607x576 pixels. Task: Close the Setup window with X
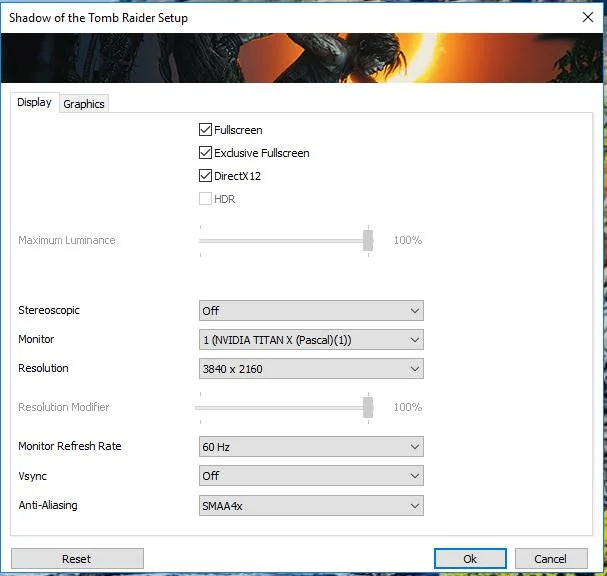point(588,17)
